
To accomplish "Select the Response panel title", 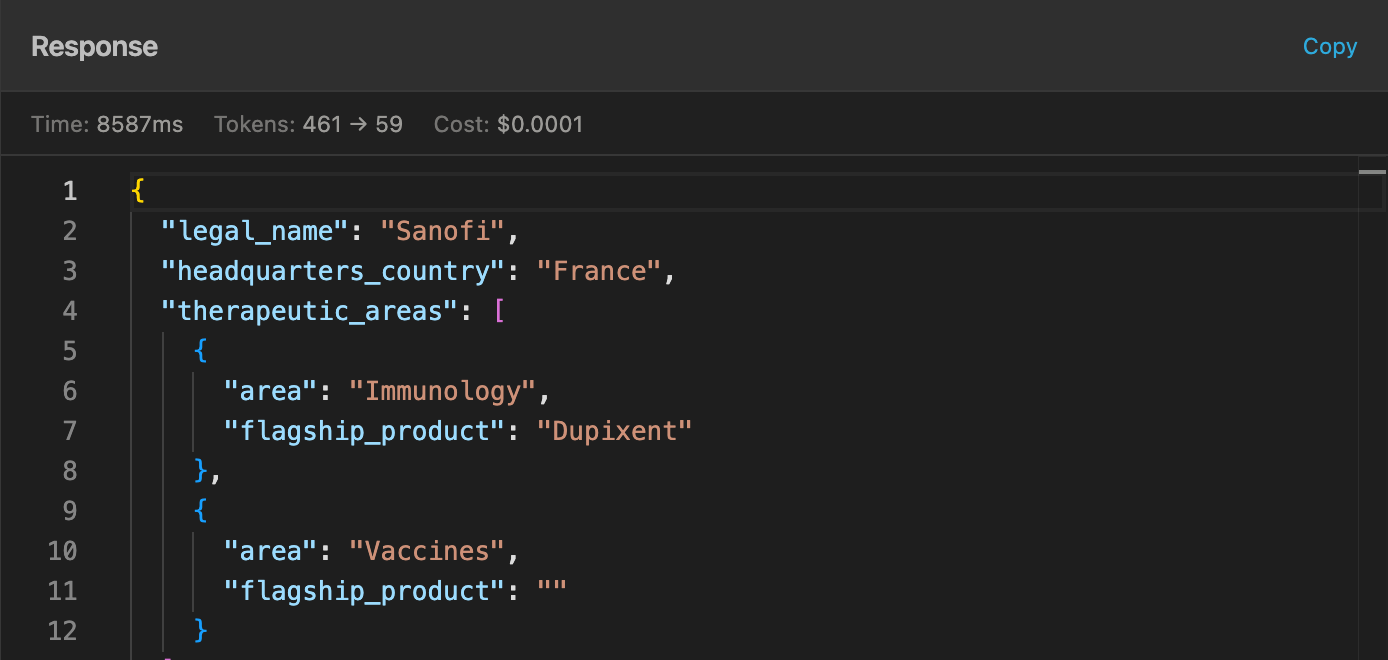I will 94,47.
